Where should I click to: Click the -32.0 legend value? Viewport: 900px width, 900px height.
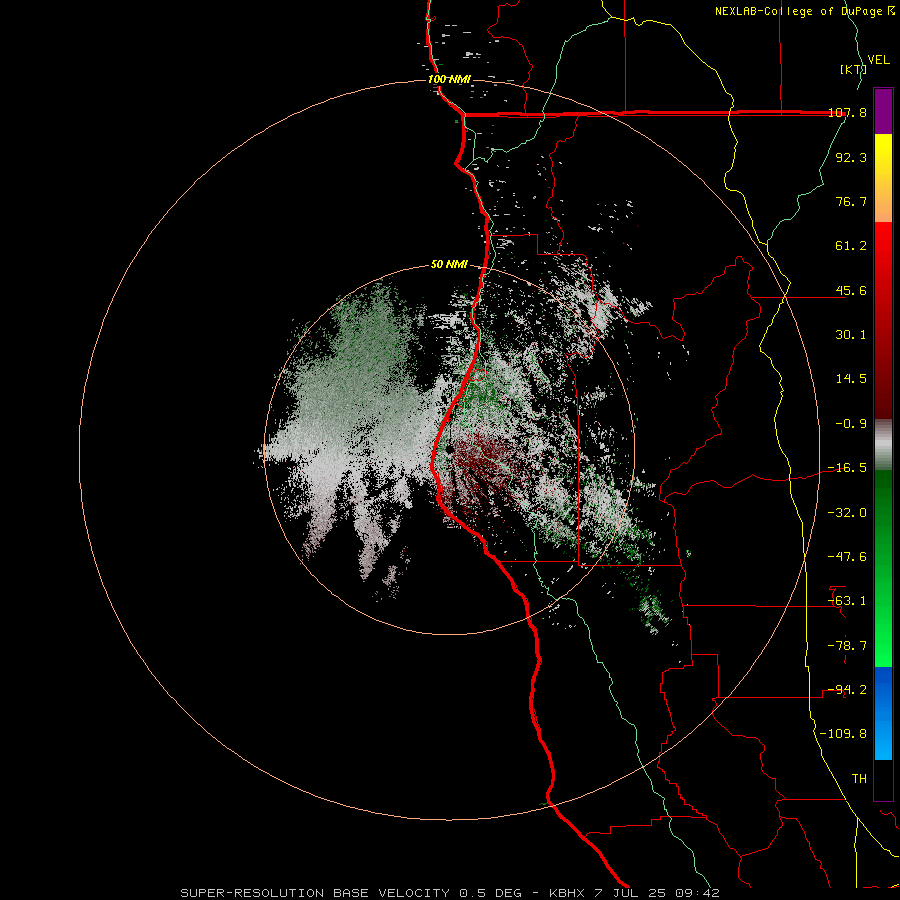click(848, 513)
